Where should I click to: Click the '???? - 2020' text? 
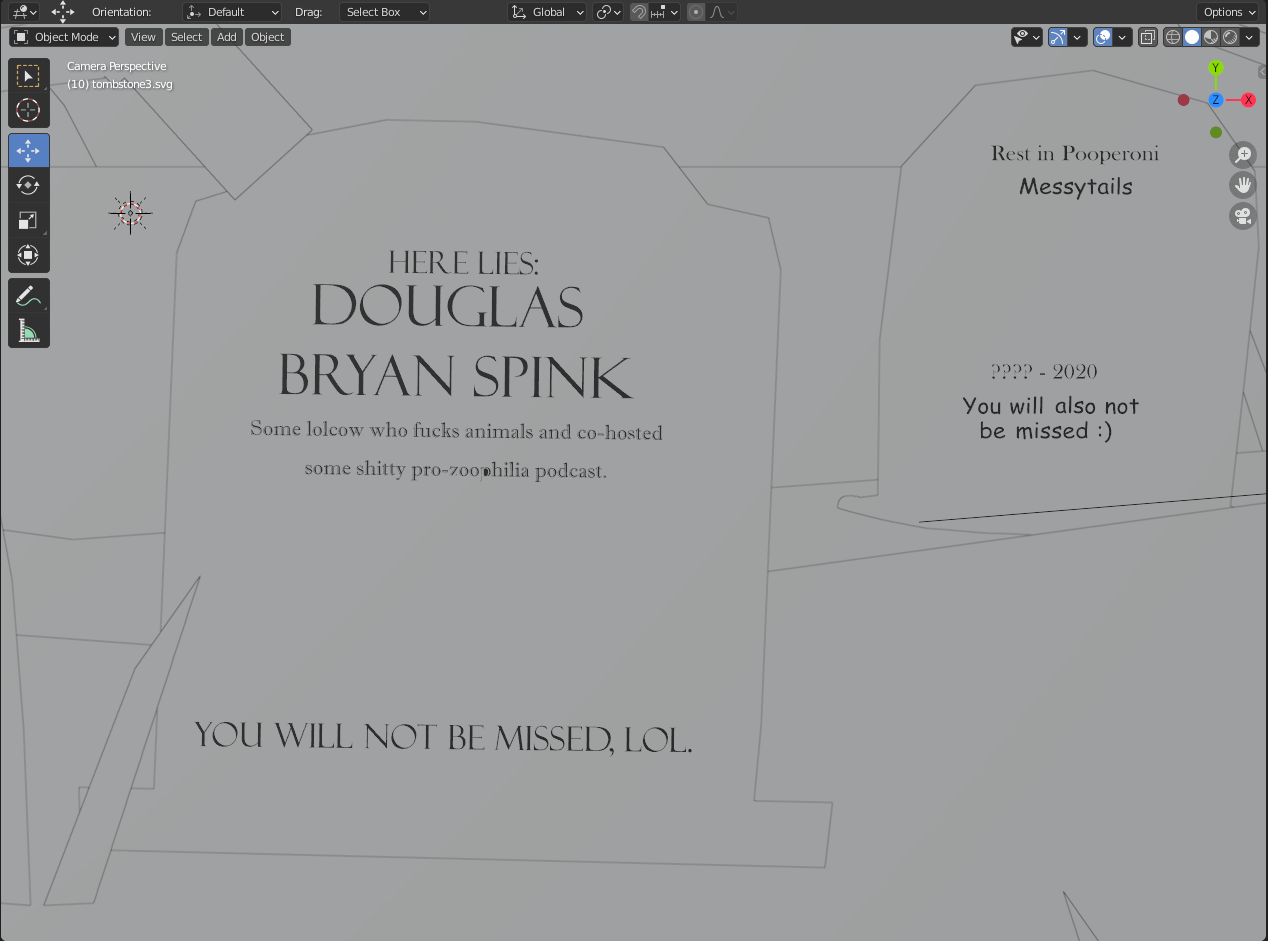pos(1044,371)
